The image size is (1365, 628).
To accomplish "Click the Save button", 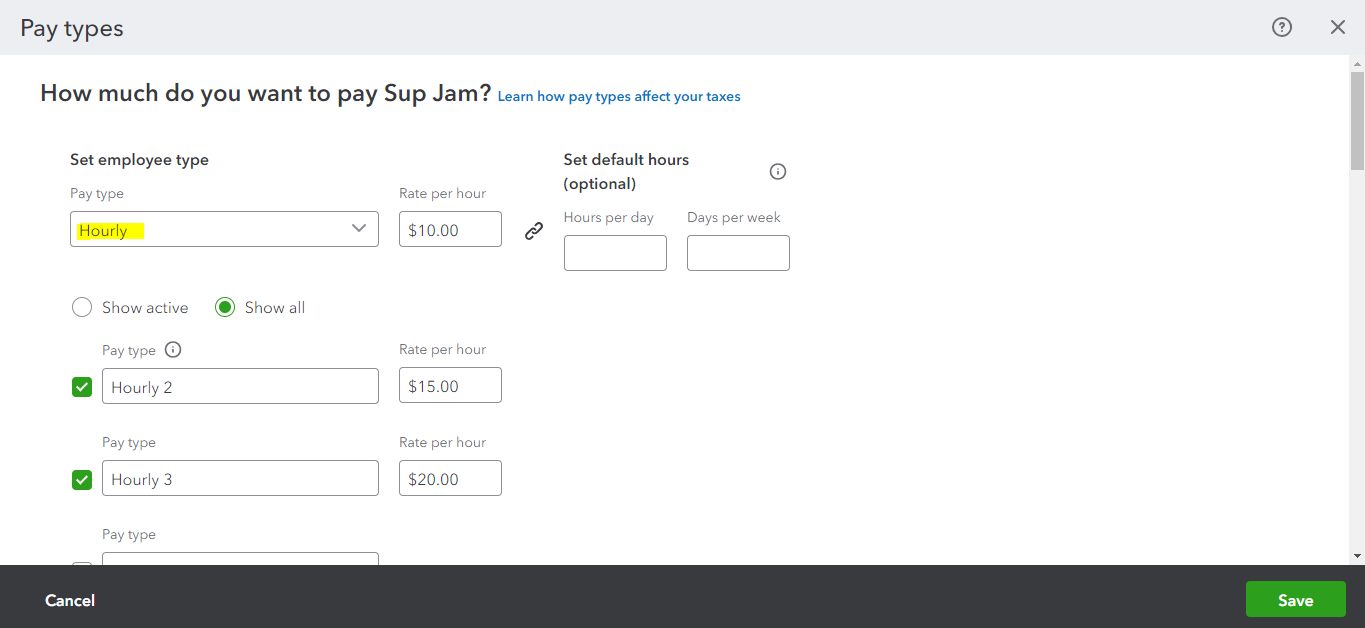I will (x=1295, y=600).
